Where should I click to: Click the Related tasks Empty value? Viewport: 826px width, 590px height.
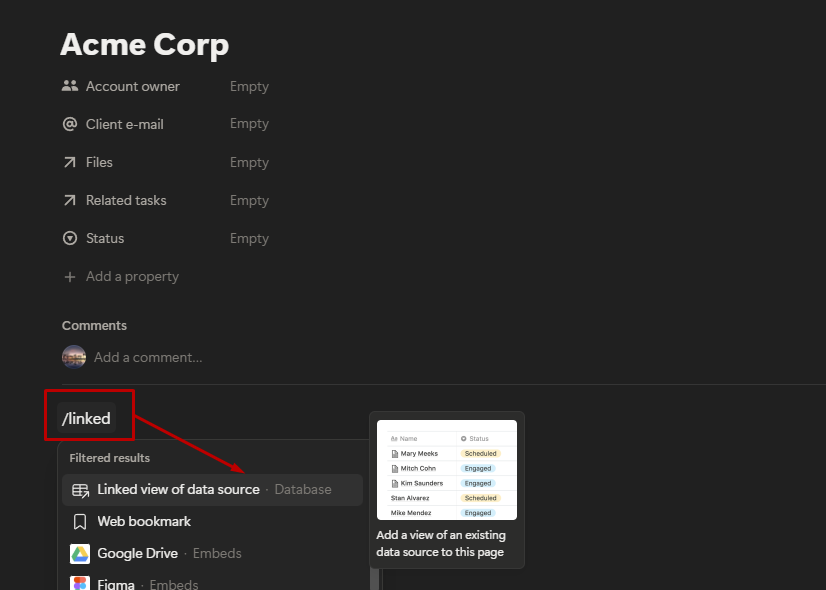[249, 200]
